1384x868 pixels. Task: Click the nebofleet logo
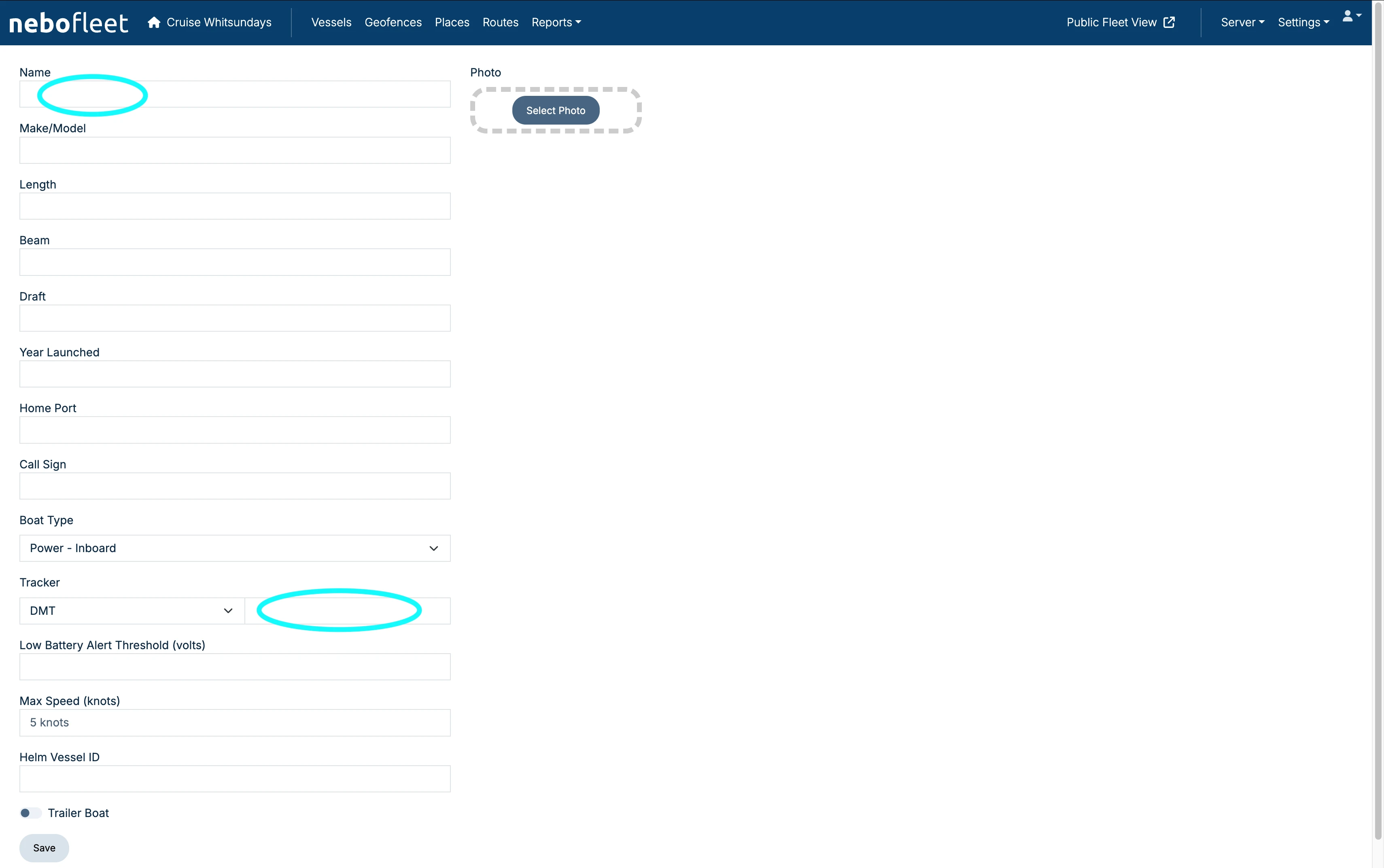[68, 23]
